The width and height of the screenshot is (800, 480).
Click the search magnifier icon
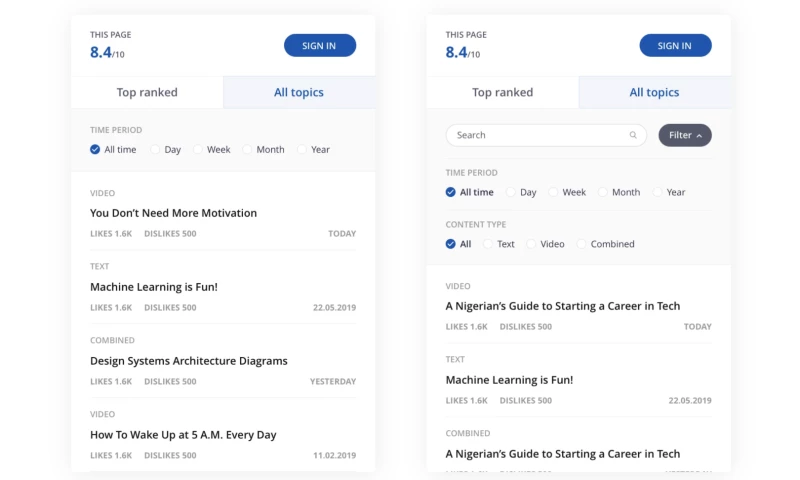point(633,135)
